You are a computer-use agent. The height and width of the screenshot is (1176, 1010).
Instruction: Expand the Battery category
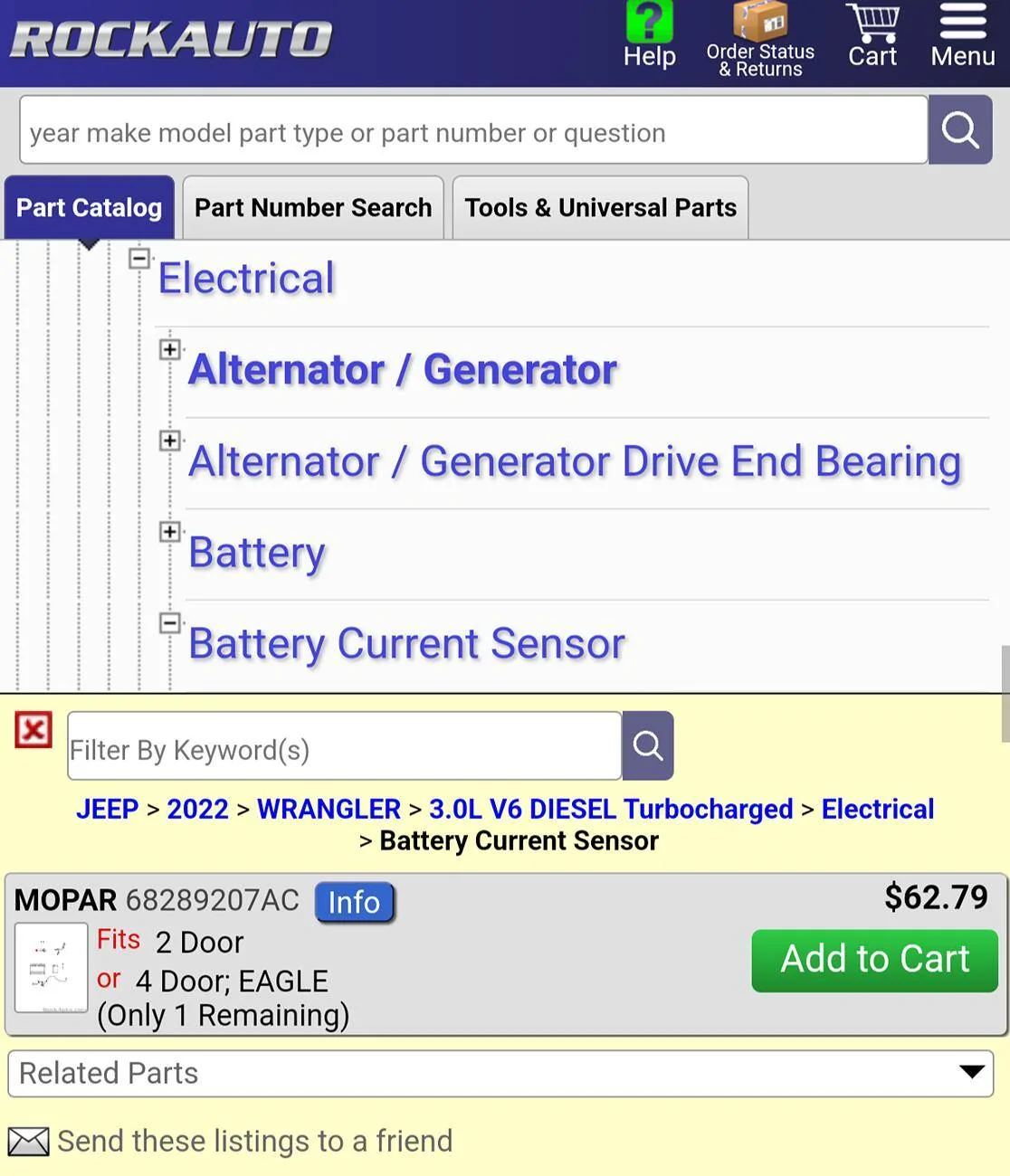point(169,532)
